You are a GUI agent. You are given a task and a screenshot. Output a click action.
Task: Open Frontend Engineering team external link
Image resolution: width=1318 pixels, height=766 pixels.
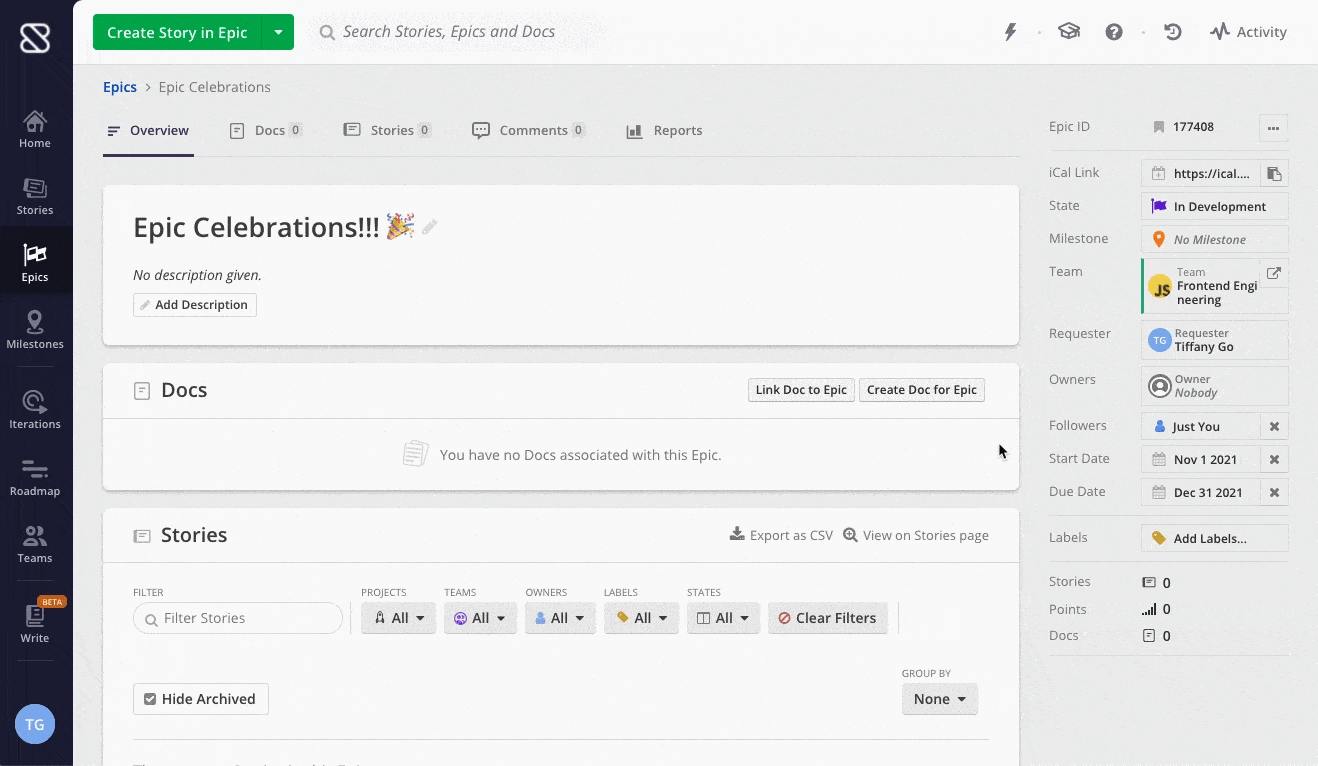[x=1274, y=273]
